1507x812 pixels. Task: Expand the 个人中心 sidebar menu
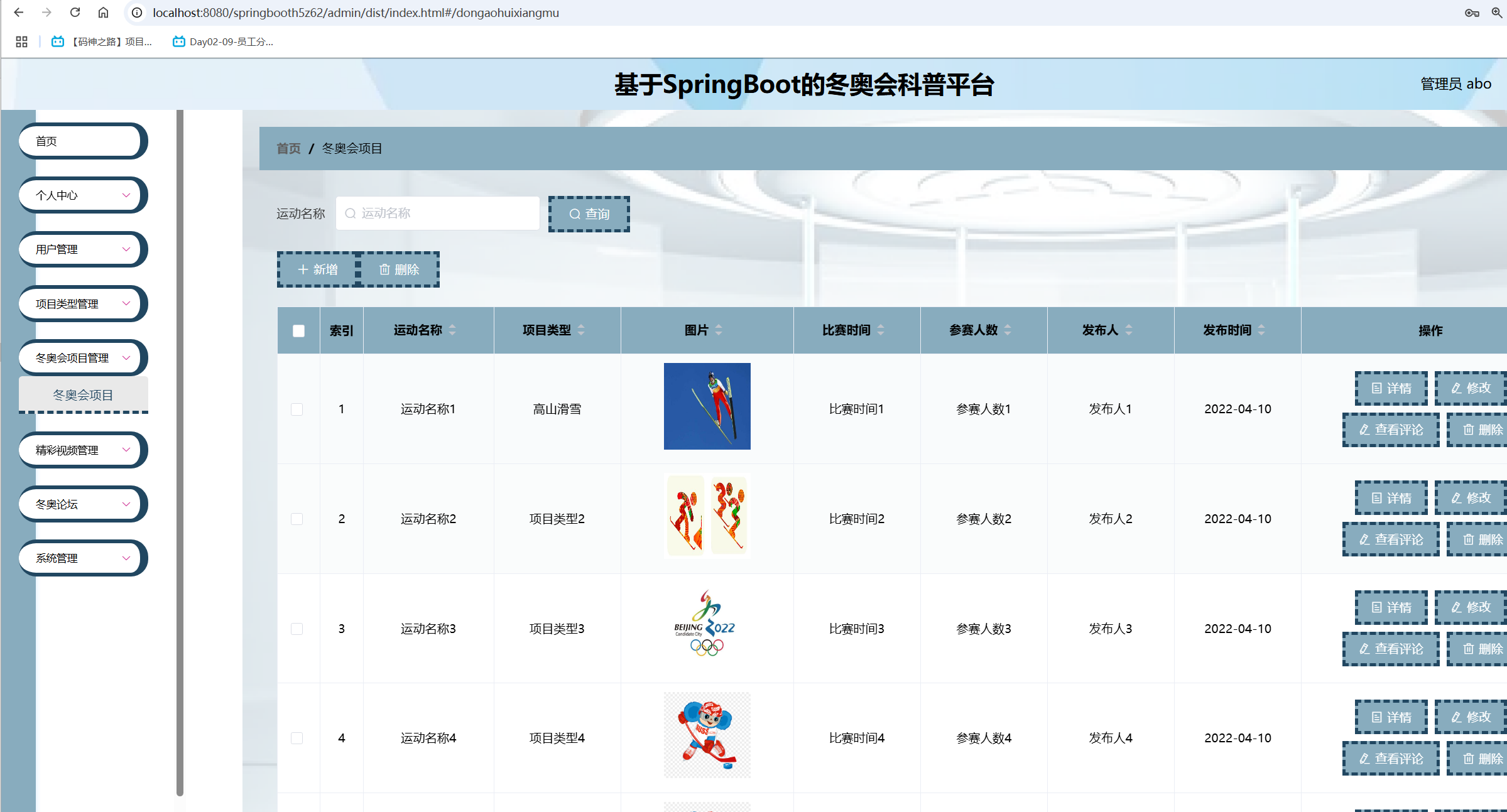tap(82, 195)
